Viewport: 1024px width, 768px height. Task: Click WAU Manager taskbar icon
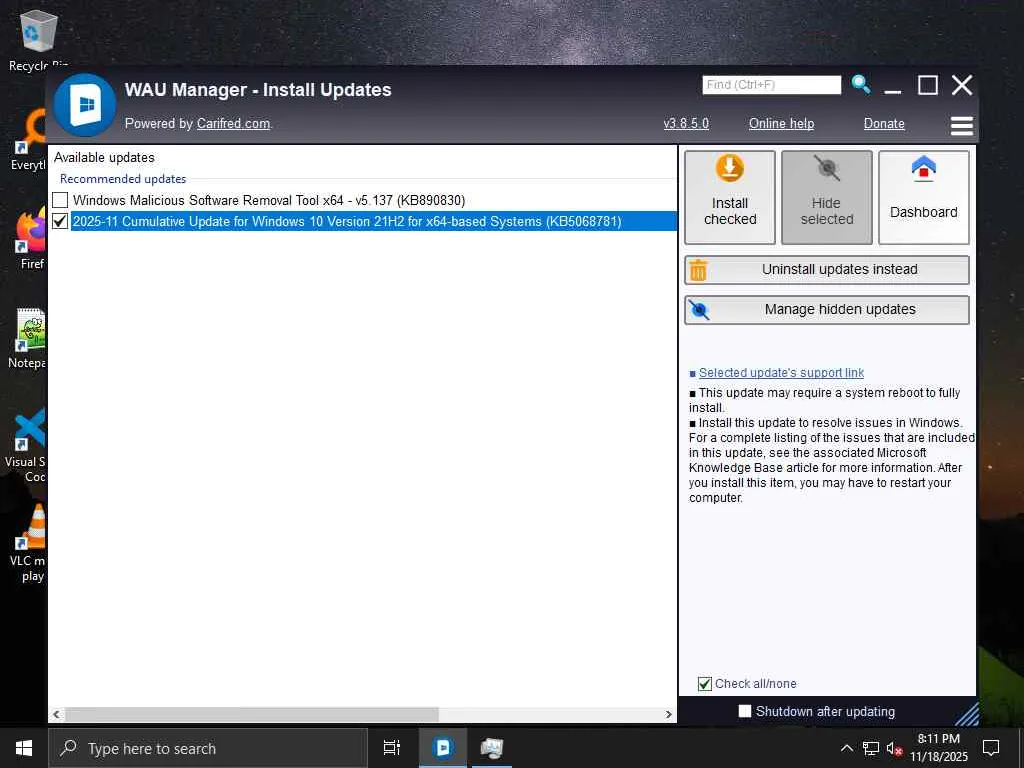click(443, 748)
